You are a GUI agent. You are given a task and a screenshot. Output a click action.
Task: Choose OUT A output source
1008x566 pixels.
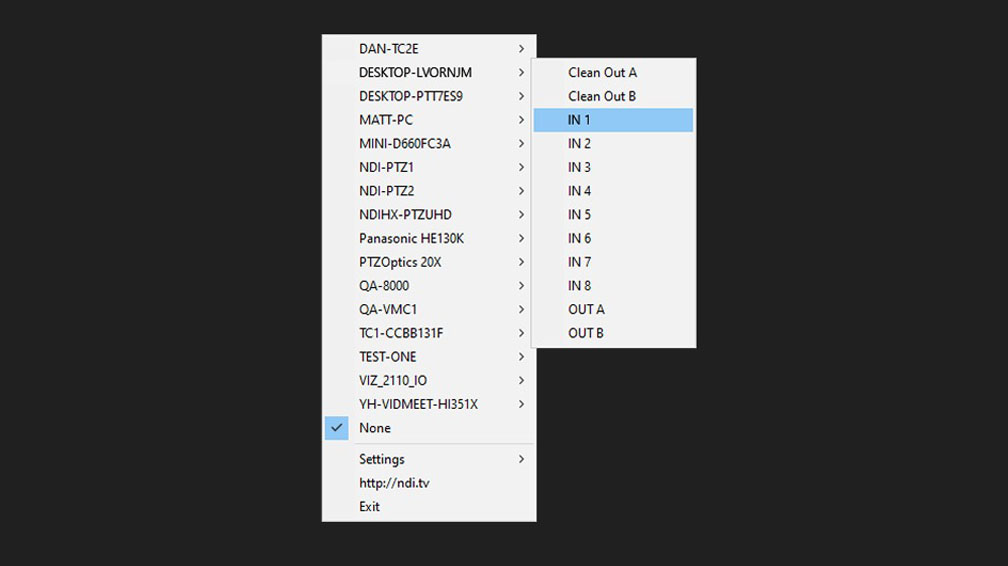tap(586, 310)
